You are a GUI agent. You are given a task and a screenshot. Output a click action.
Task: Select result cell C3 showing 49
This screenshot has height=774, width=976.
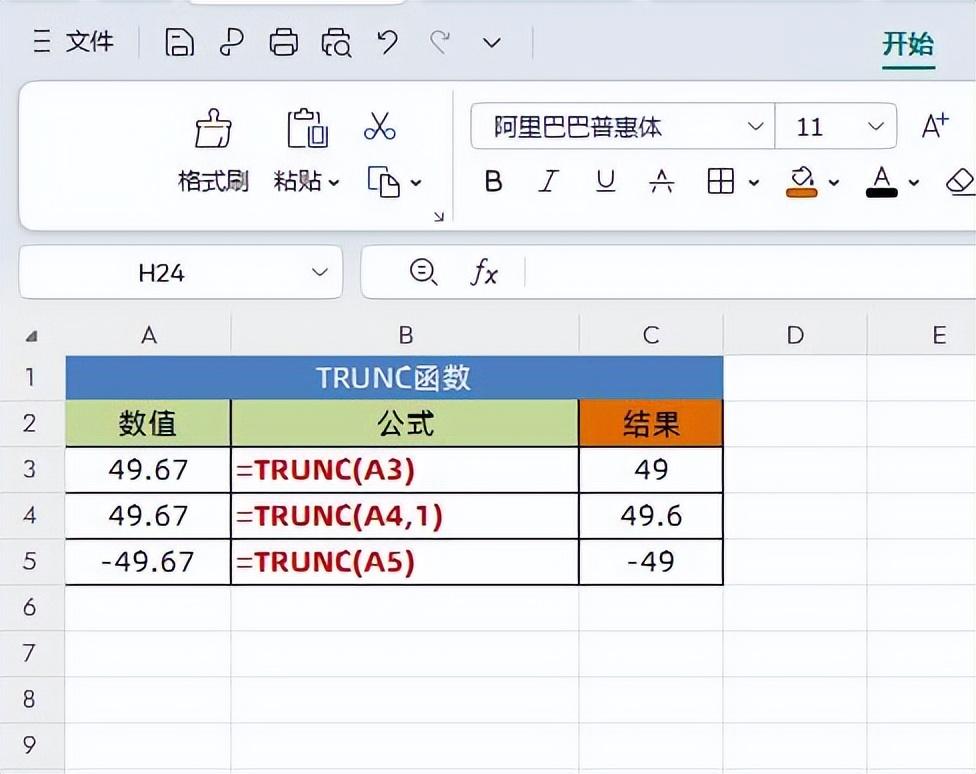pos(651,470)
